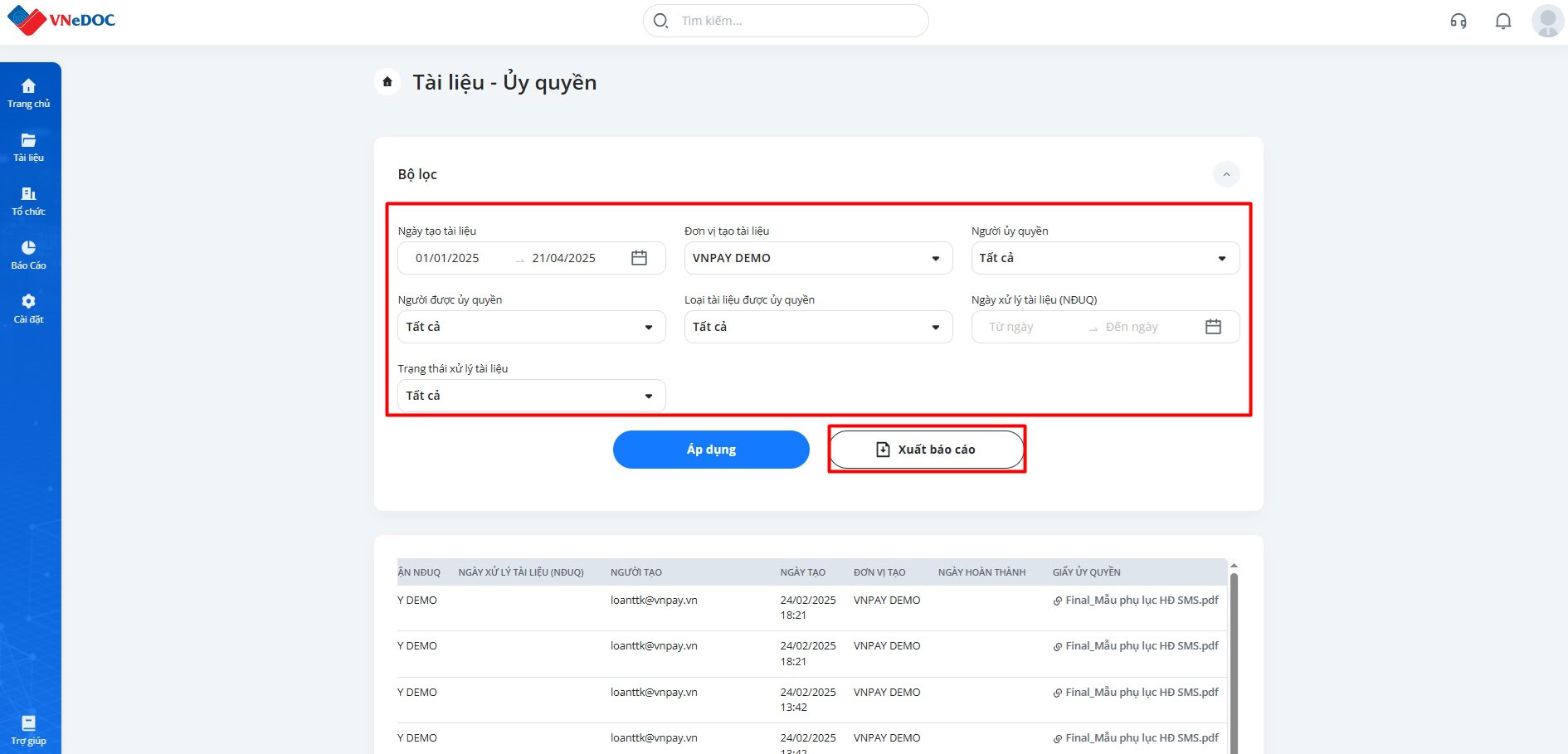This screenshot has height=754, width=1568.
Task: Open the Báo Cáo sidebar section
Action: (x=29, y=255)
